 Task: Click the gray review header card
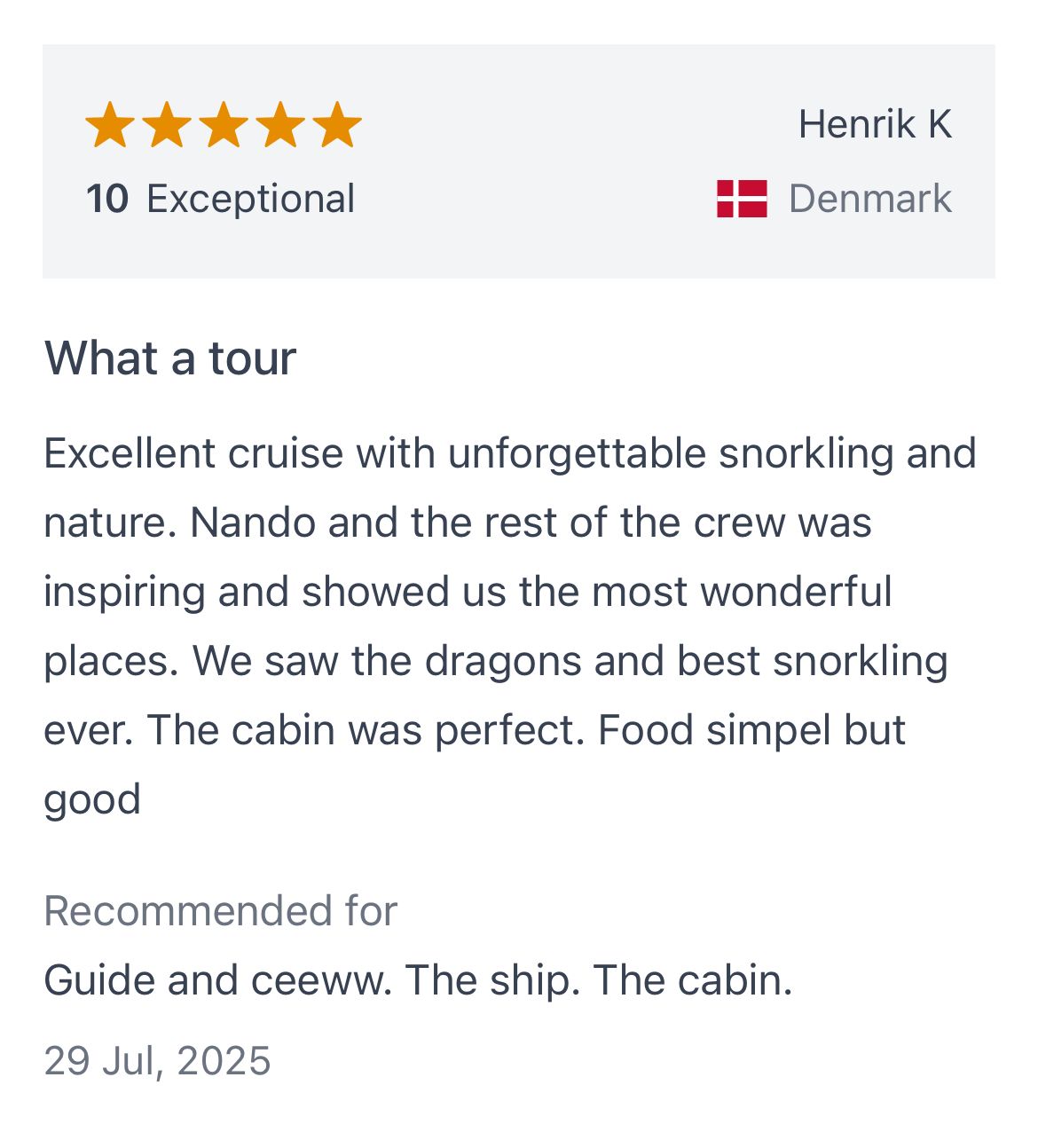[x=519, y=161]
